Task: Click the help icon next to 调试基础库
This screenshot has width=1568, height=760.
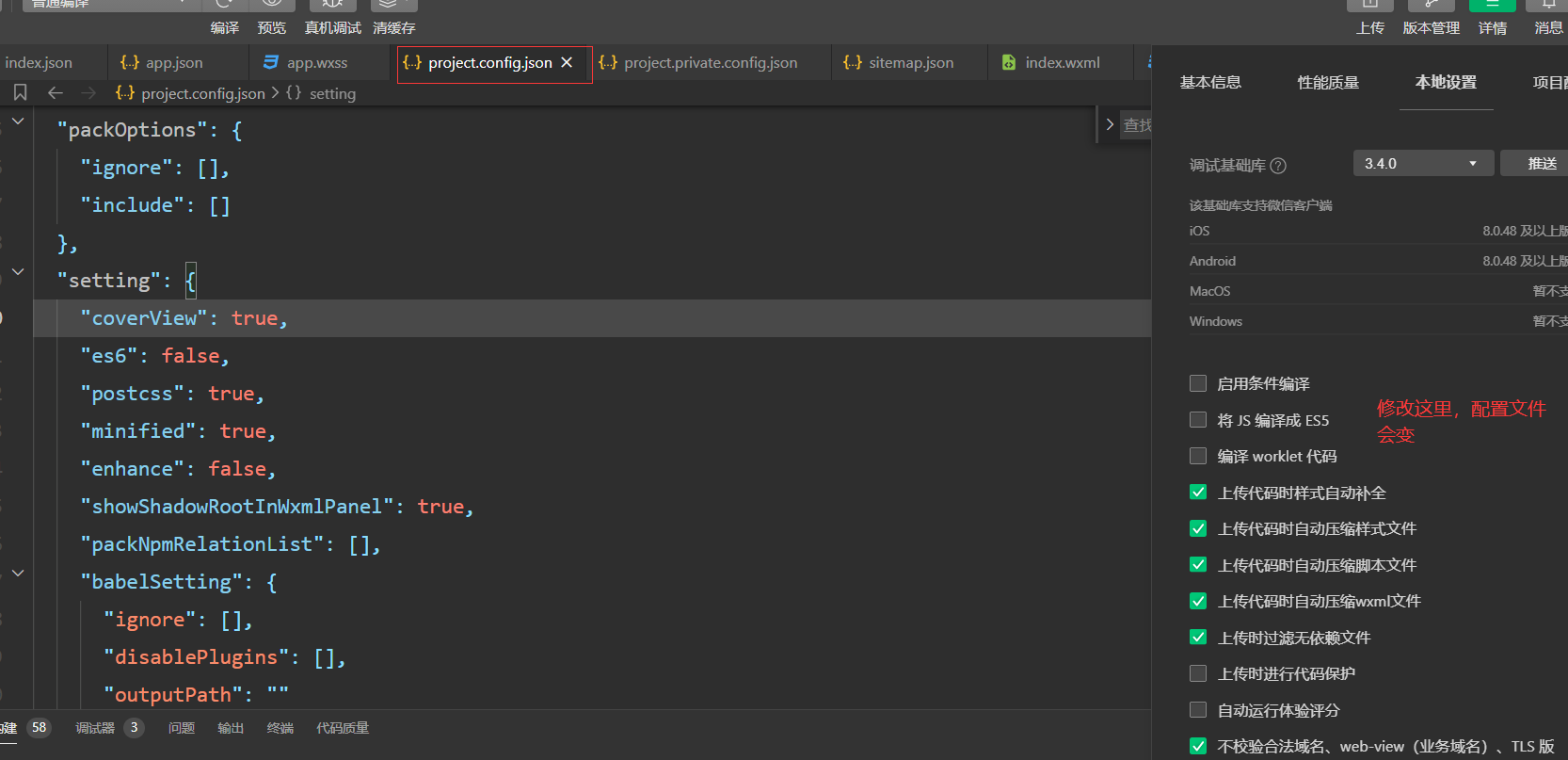Action: tap(1278, 166)
